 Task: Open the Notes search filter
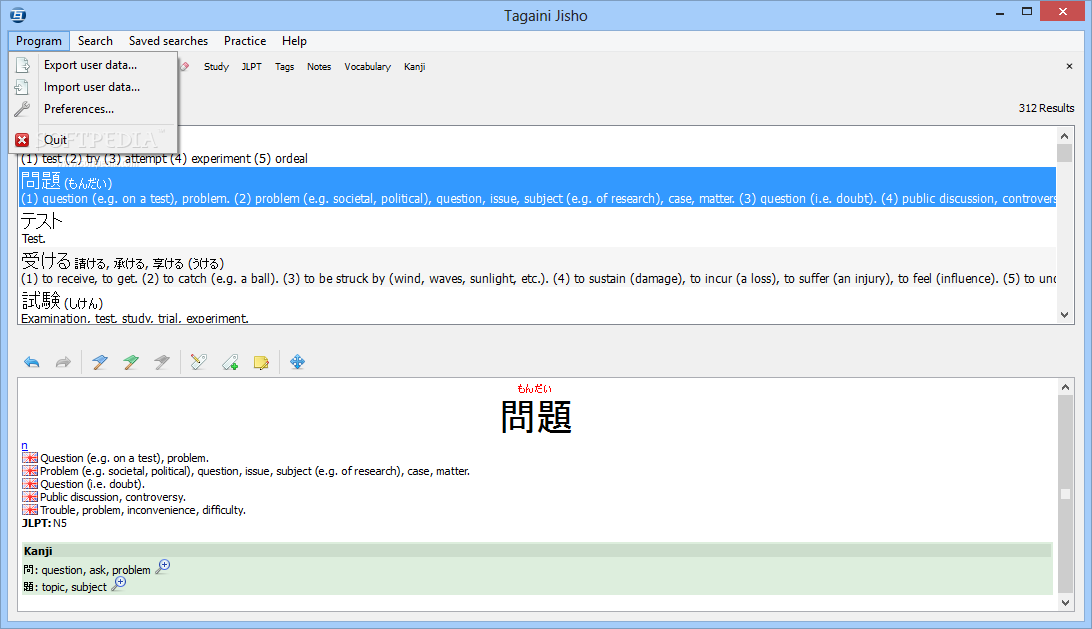point(319,67)
